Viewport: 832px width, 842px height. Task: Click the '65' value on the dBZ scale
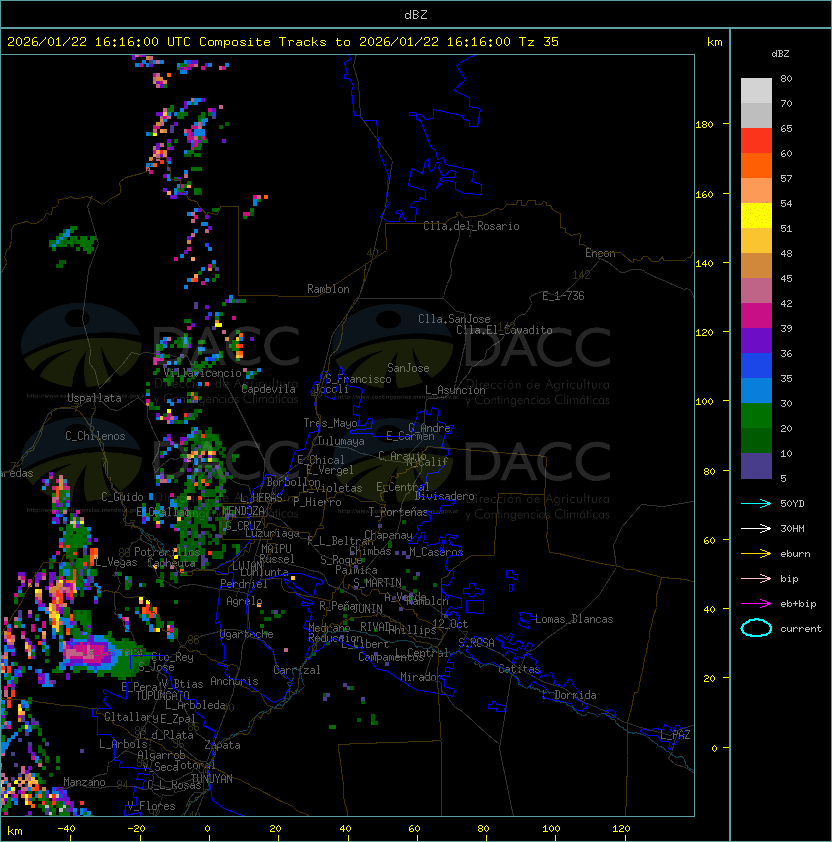click(786, 128)
